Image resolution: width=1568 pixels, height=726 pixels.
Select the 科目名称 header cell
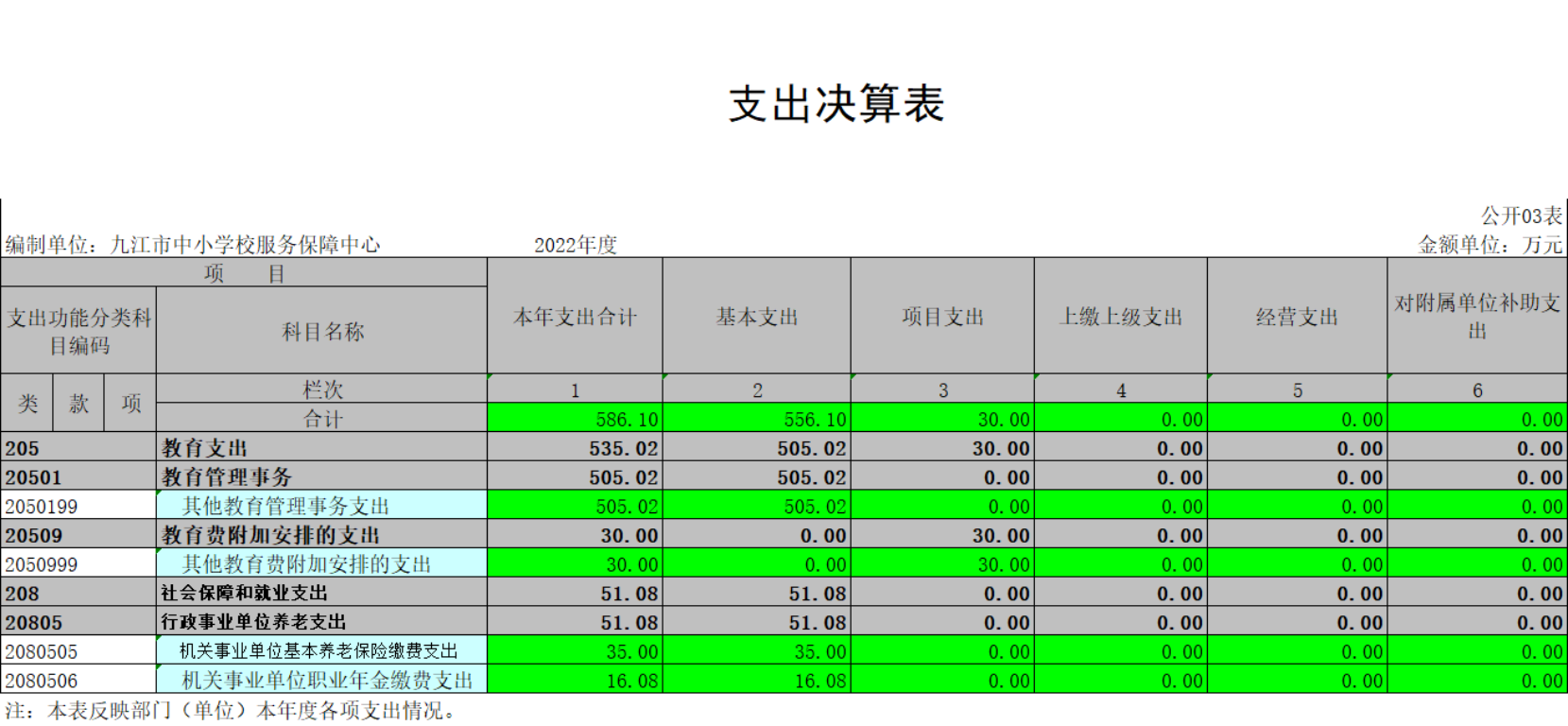(x=321, y=332)
